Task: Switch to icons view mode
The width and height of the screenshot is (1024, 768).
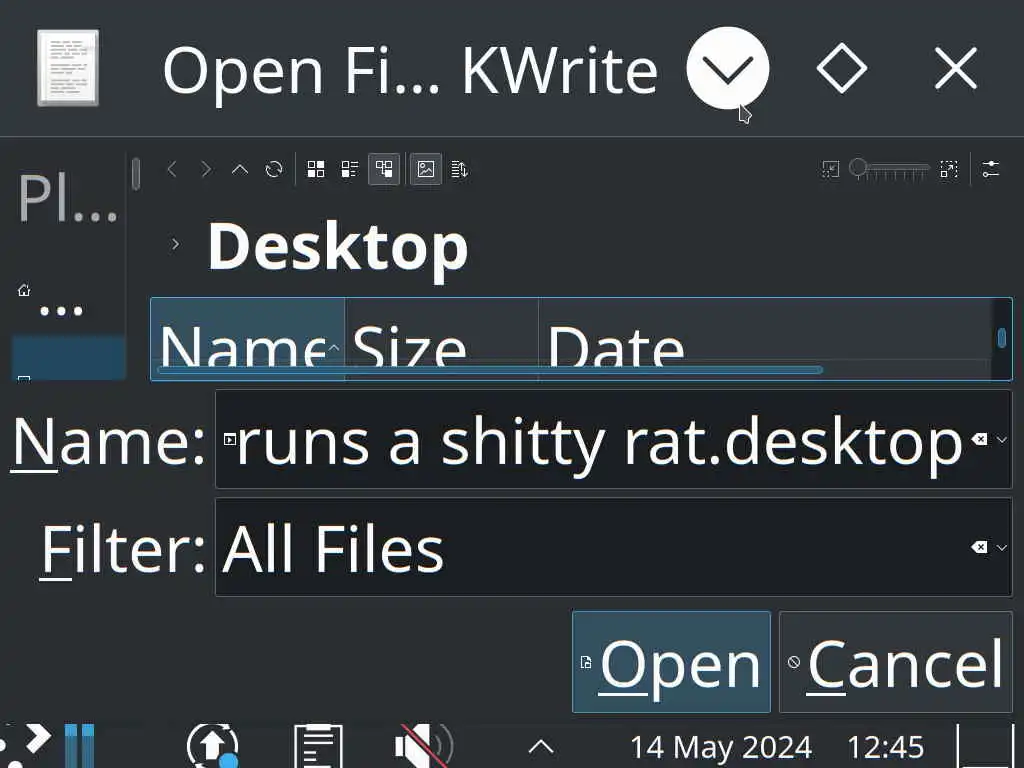Action: 316,170
